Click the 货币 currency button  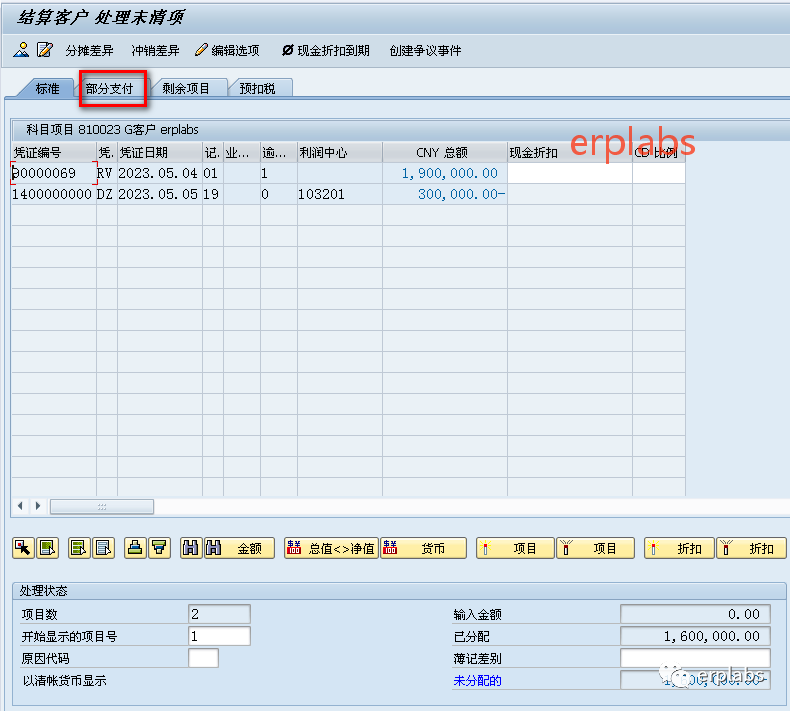pos(423,548)
